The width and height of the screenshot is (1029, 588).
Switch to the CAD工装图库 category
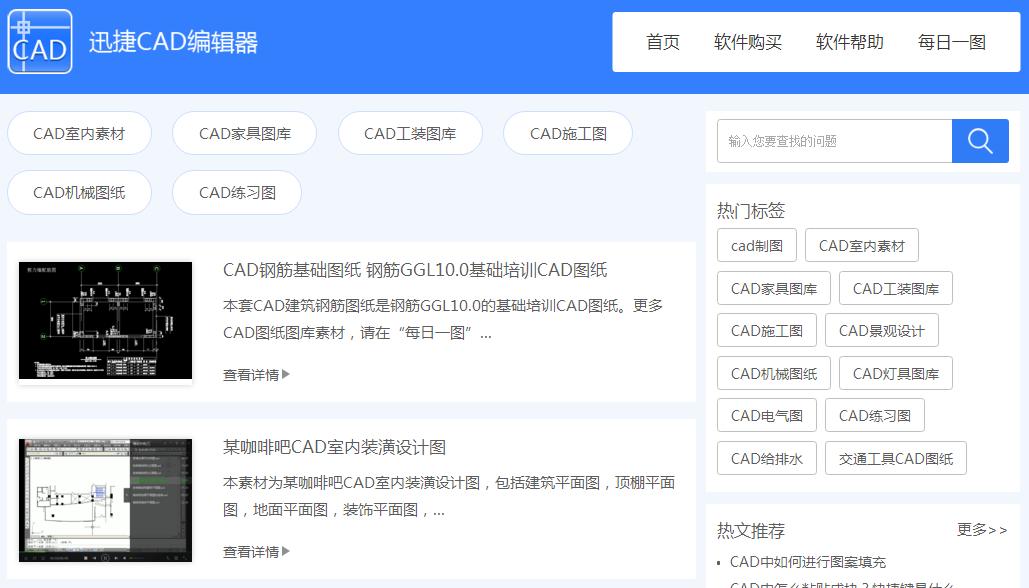(409, 133)
